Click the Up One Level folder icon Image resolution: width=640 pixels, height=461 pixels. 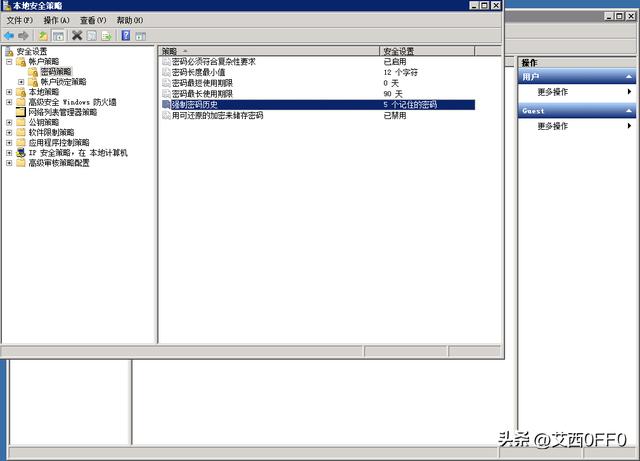pos(43,36)
